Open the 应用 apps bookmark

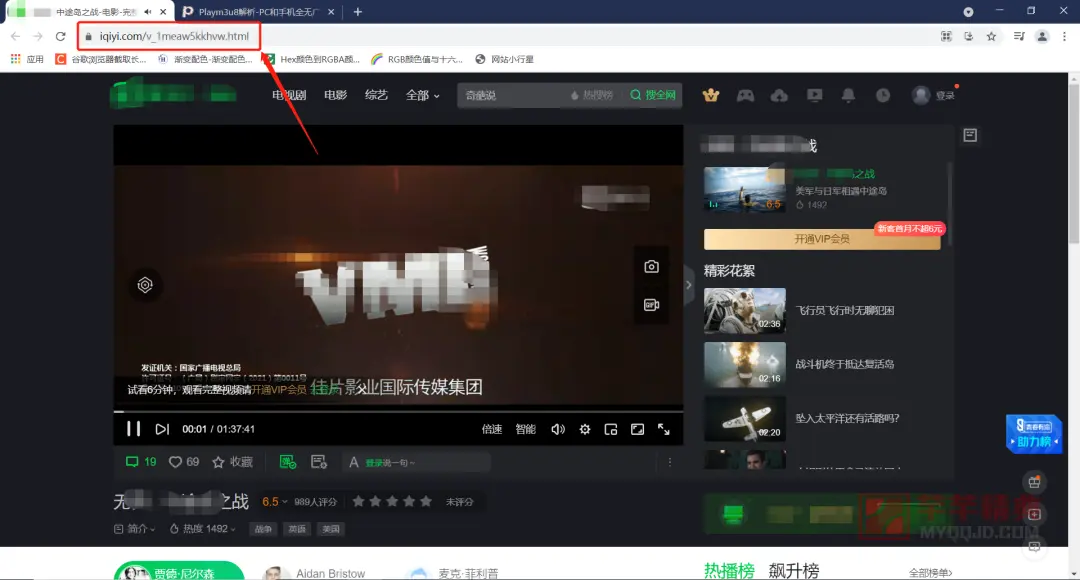pyautogui.click(x=28, y=59)
